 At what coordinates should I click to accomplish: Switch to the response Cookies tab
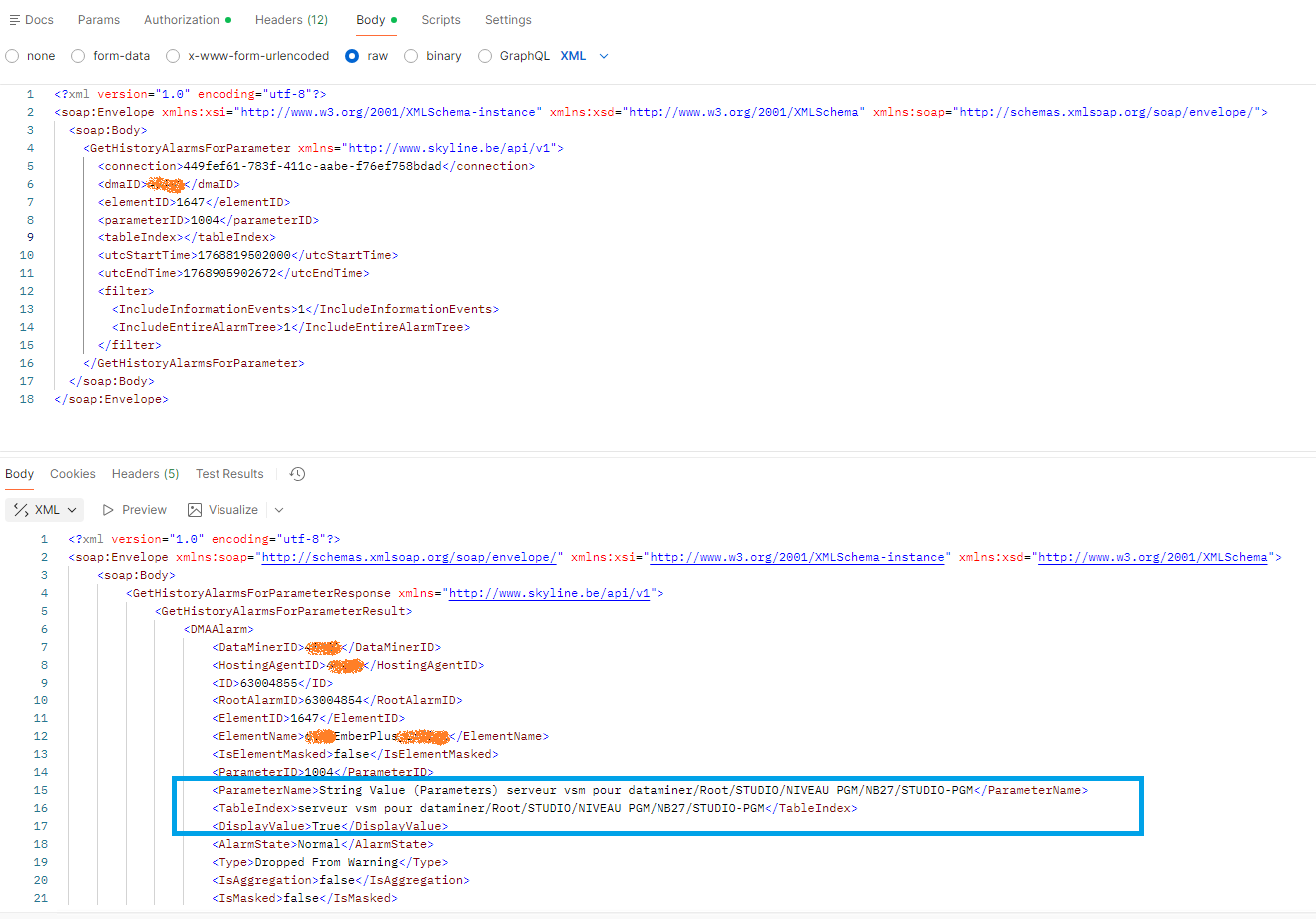[73, 474]
